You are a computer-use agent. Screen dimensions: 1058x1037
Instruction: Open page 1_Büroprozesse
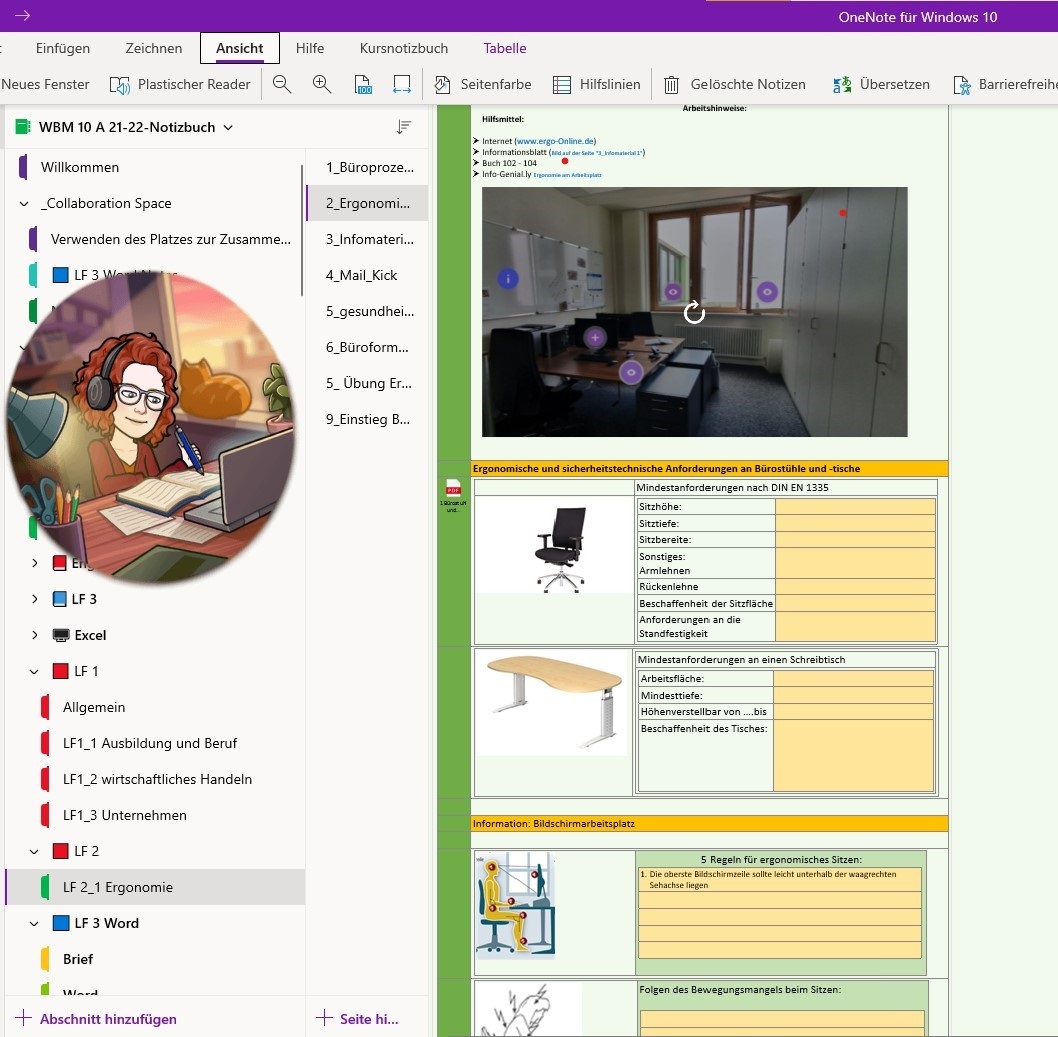click(367, 167)
